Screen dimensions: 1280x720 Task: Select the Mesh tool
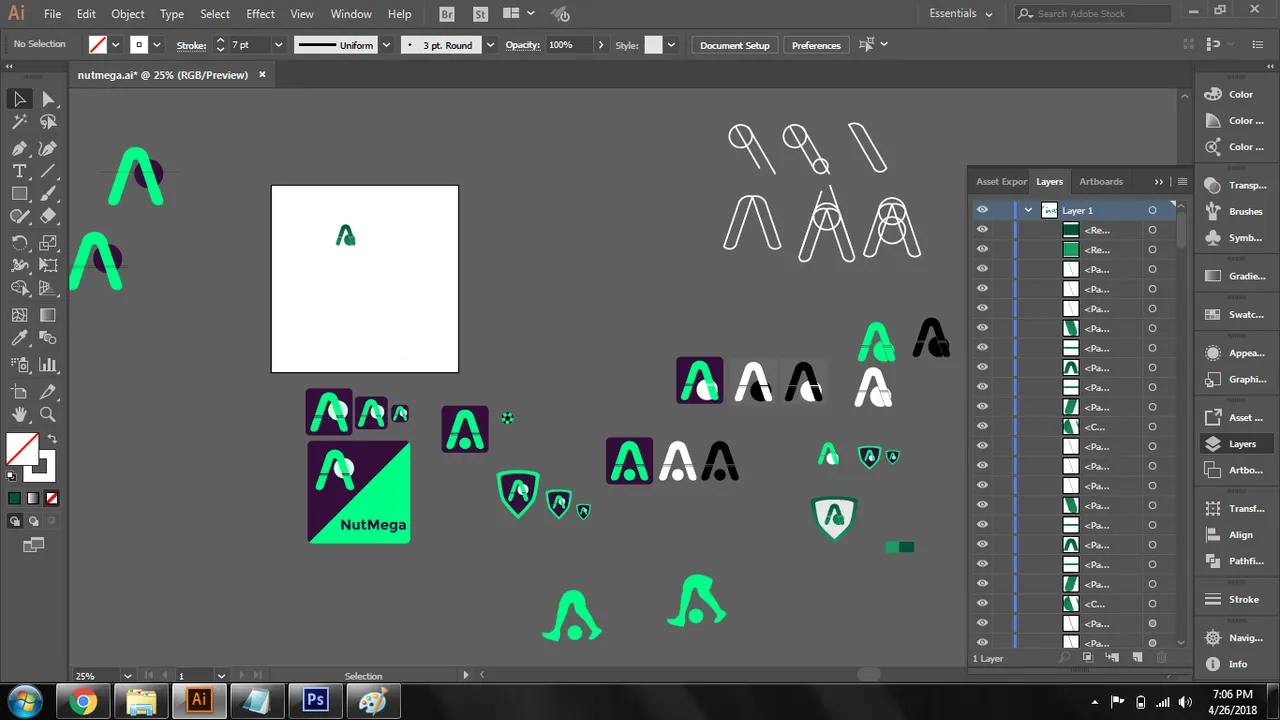pos(19,315)
